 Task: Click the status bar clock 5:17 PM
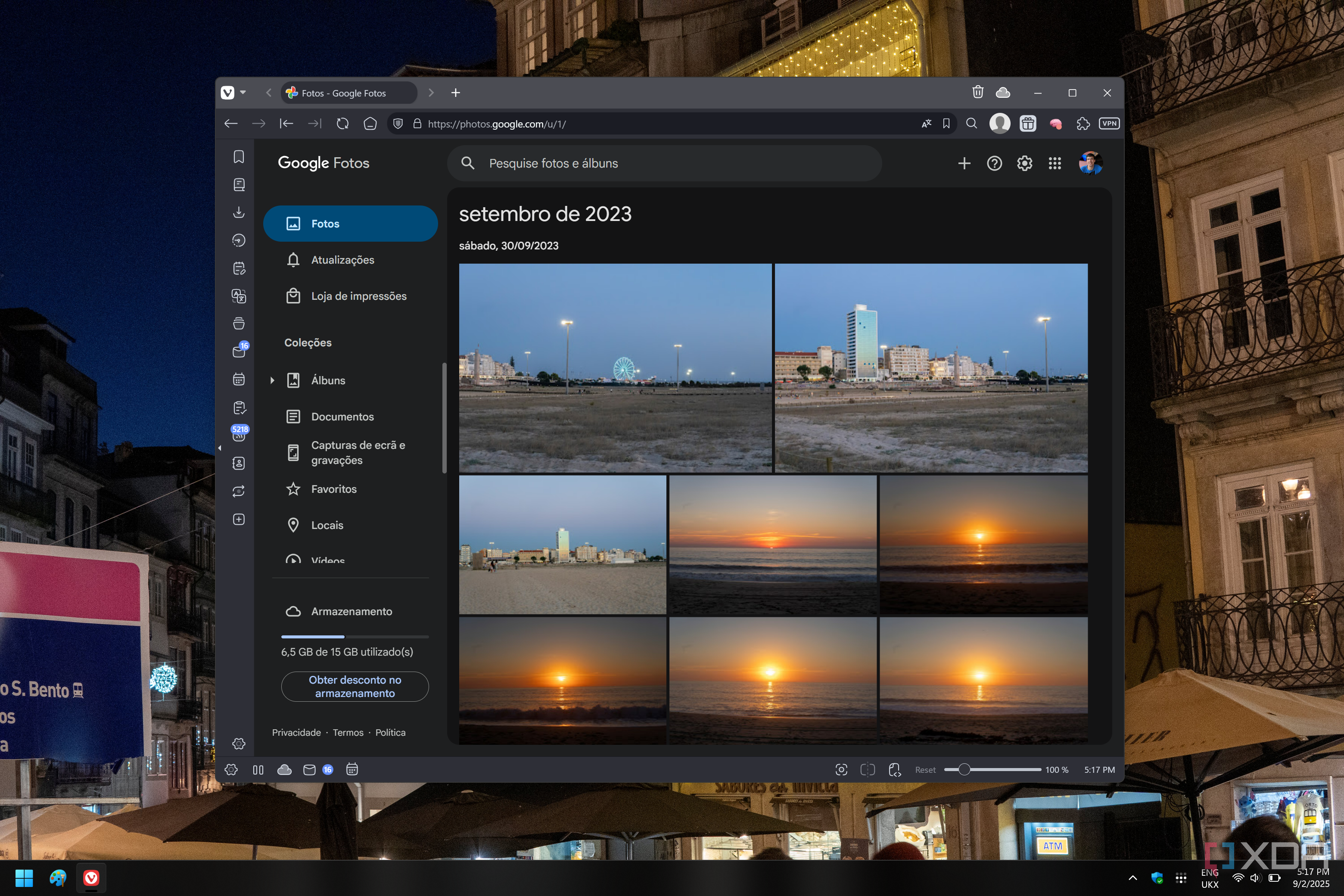coord(1099,770)
